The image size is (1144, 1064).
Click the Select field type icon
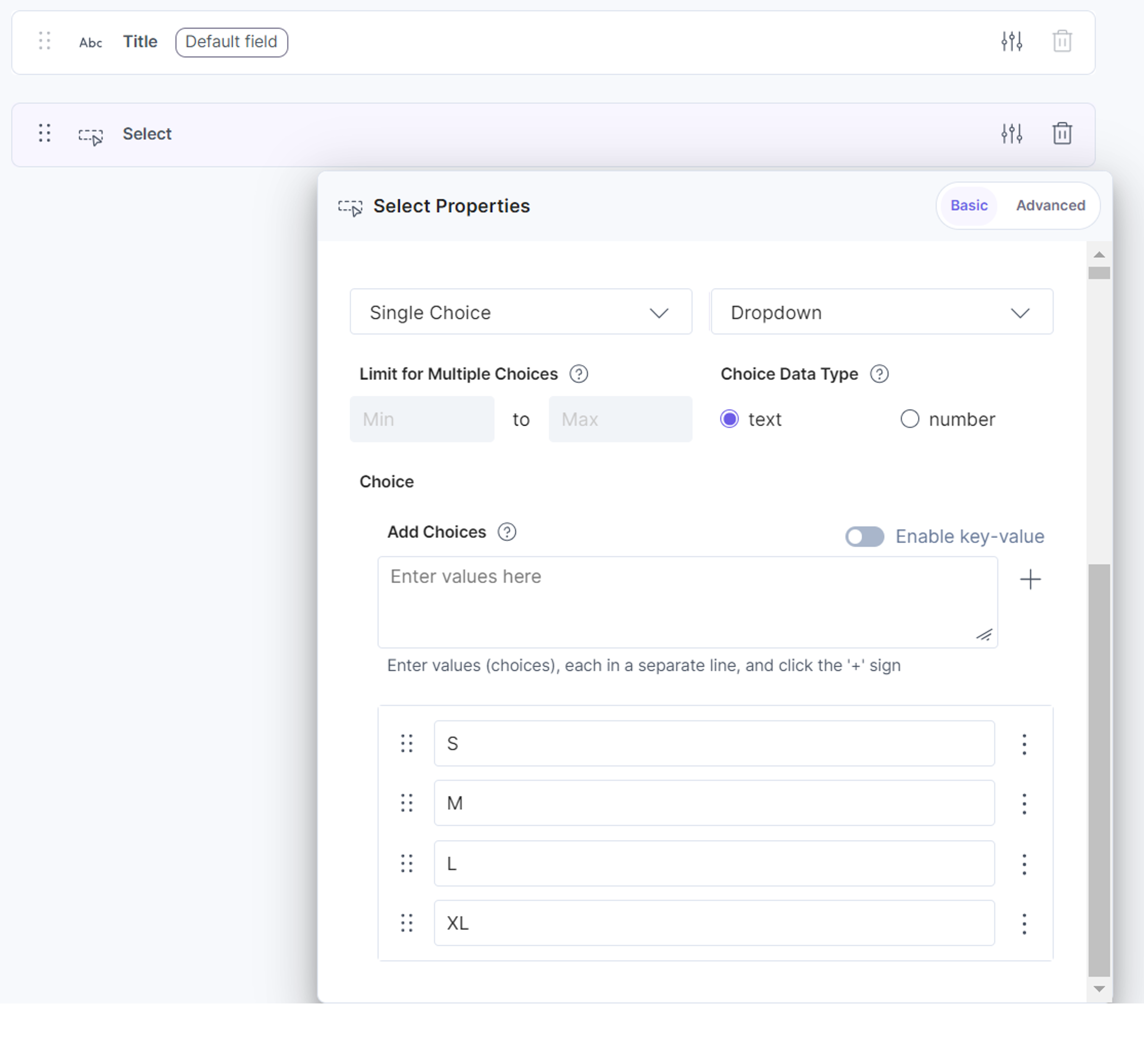click(x=91, y=137)
